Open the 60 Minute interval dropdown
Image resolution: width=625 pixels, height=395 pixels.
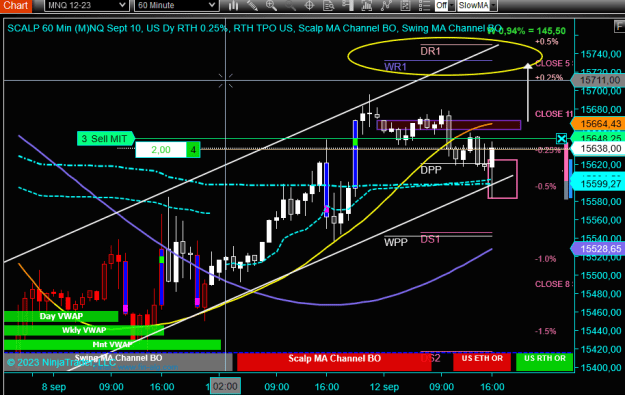(x=176, y=5)
